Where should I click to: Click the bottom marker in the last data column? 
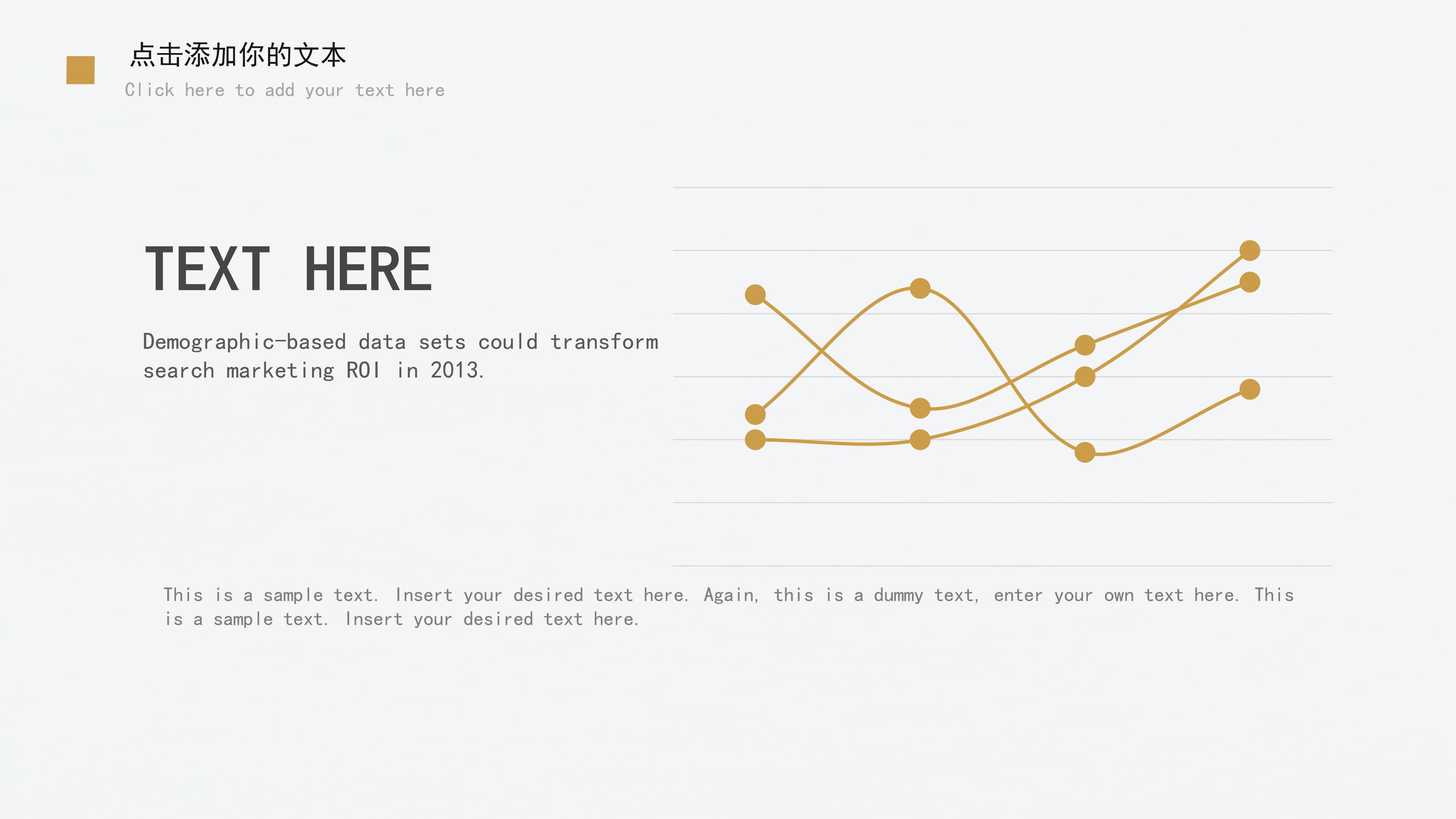(1249, 389)
